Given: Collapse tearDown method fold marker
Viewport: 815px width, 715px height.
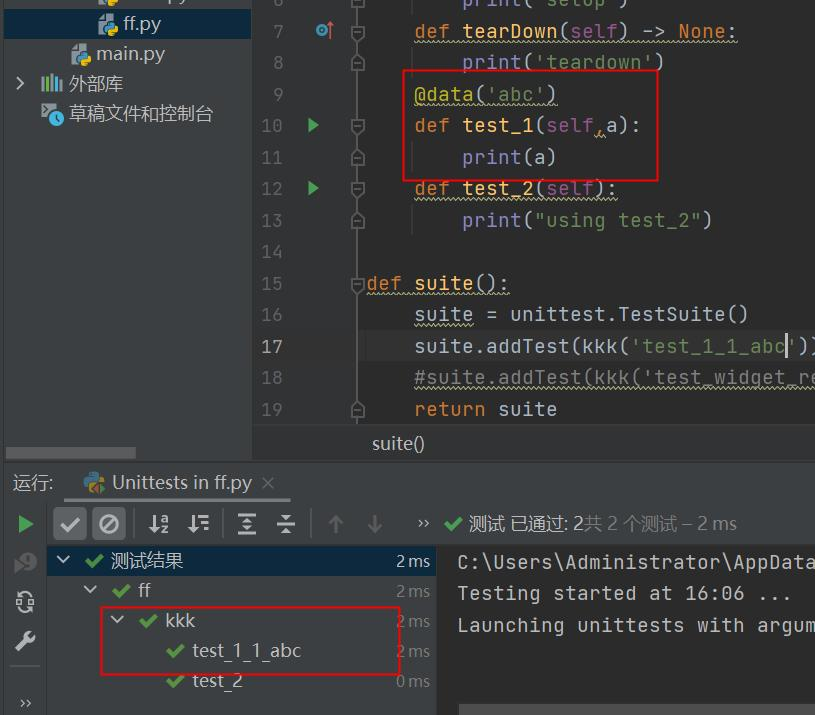Looking at the screenshot, I should [358, 33].
